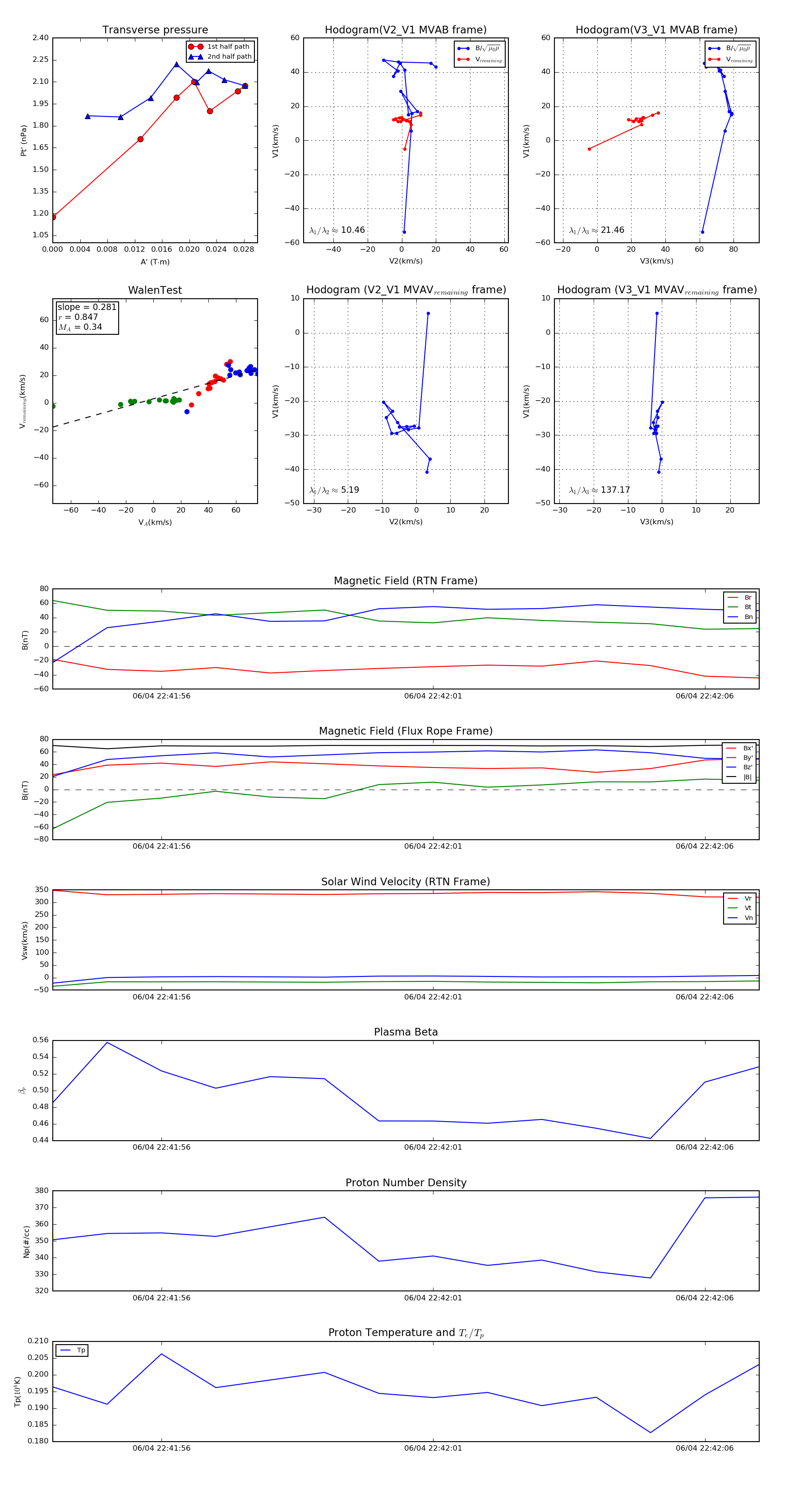The width and height of the screenshot is (812, 1489).
Task: Click the 'r = 0.847' text
Action: pyautogui.click(x=78, y=317)
